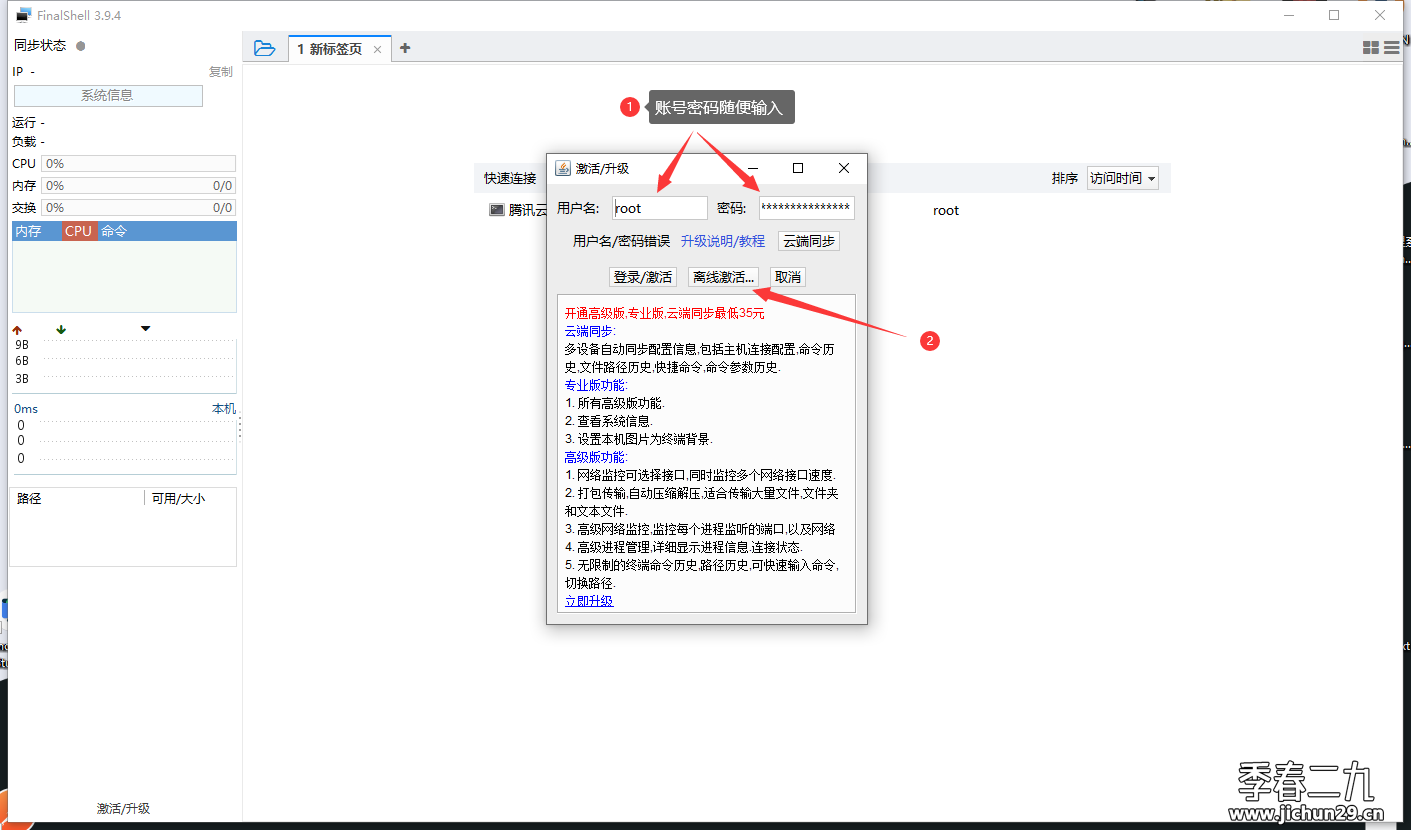
Task: Minimize the FinalShell main window
Action: point(1288,15)
